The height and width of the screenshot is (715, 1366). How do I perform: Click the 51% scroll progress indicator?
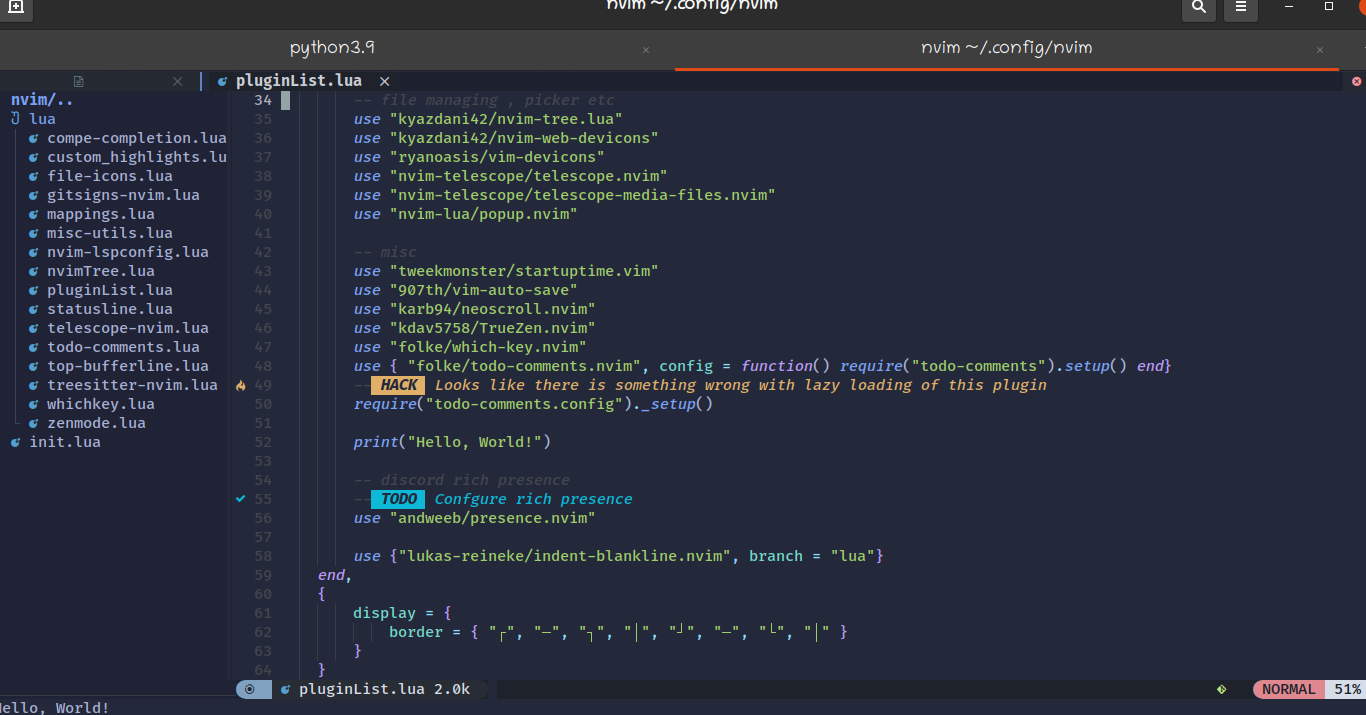click(1347, 689)
